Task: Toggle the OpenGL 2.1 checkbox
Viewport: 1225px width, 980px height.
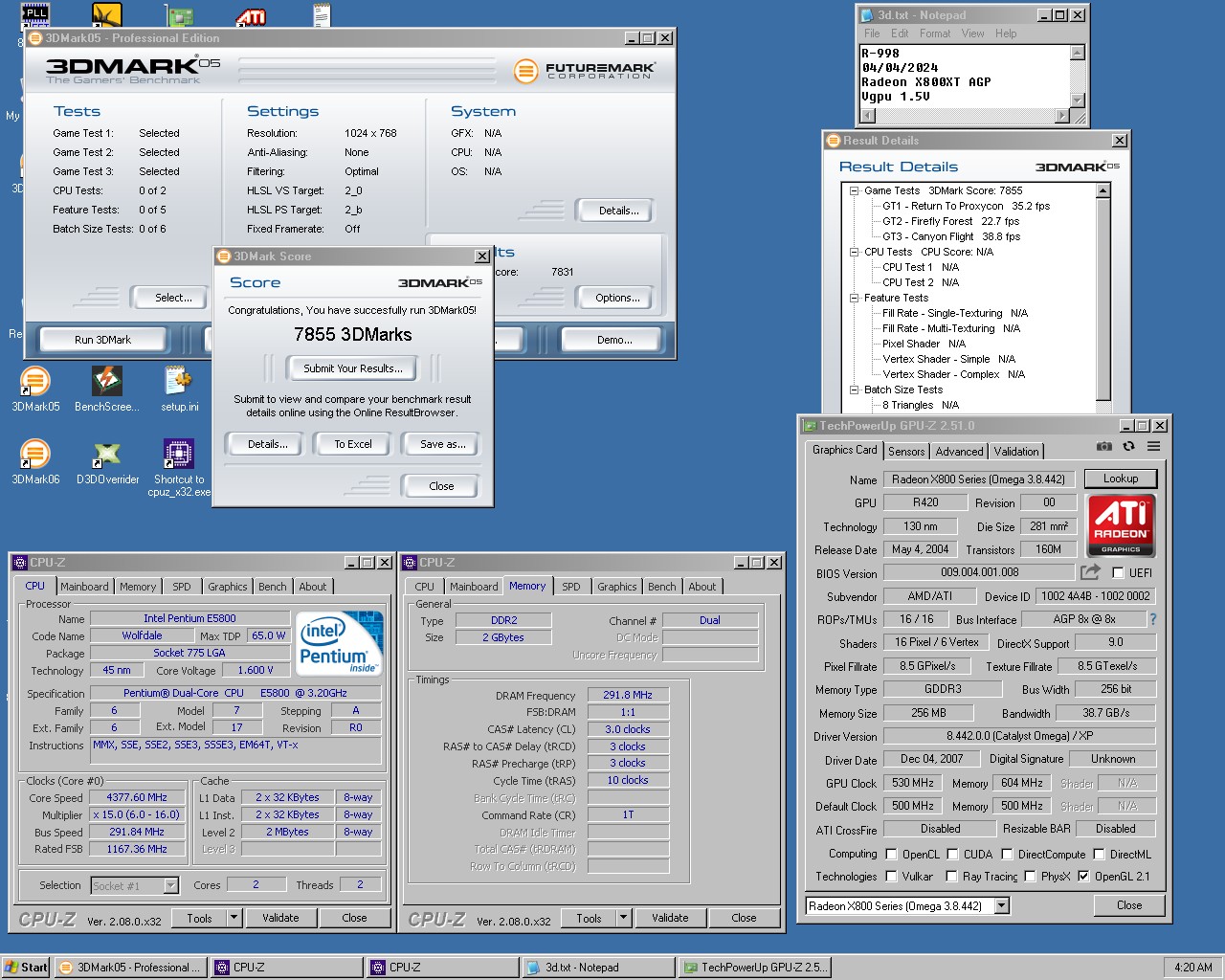Action: tap(1083, 877)
